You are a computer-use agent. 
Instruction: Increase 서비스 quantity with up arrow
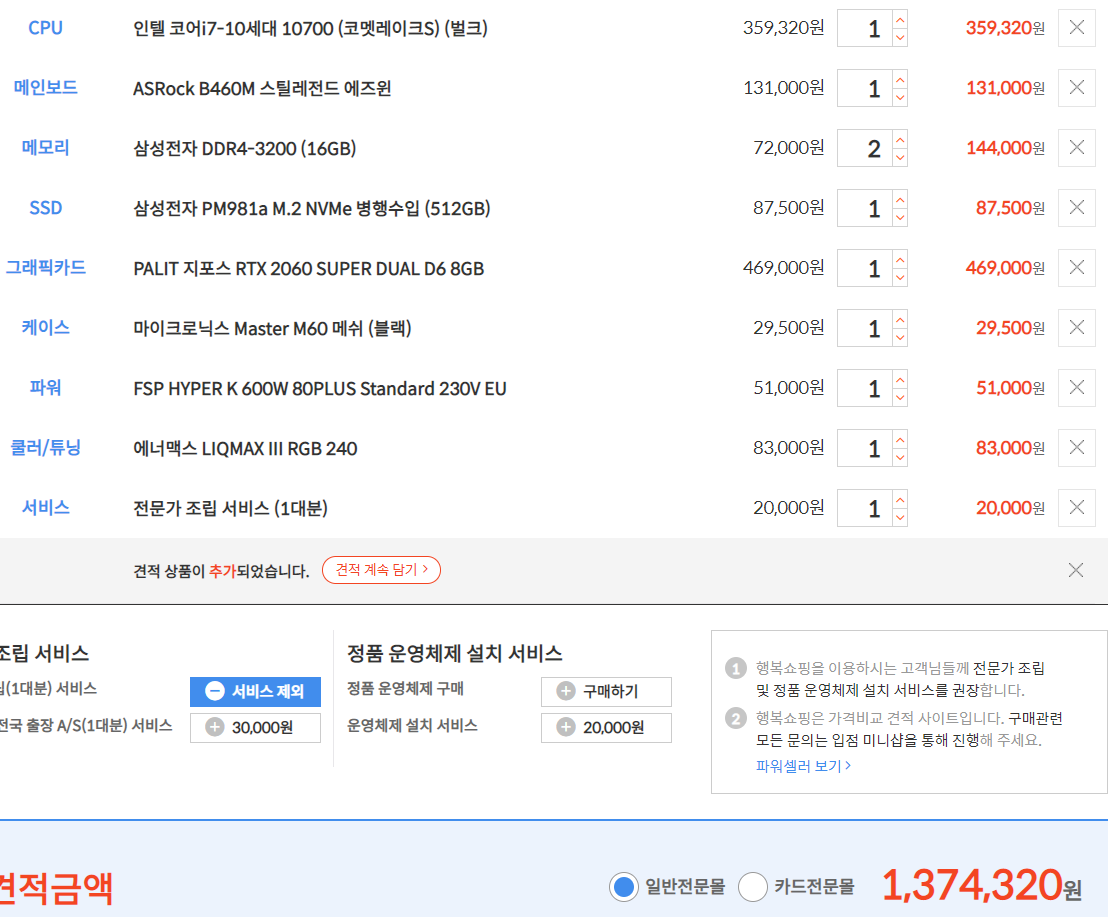pos(900,498)
